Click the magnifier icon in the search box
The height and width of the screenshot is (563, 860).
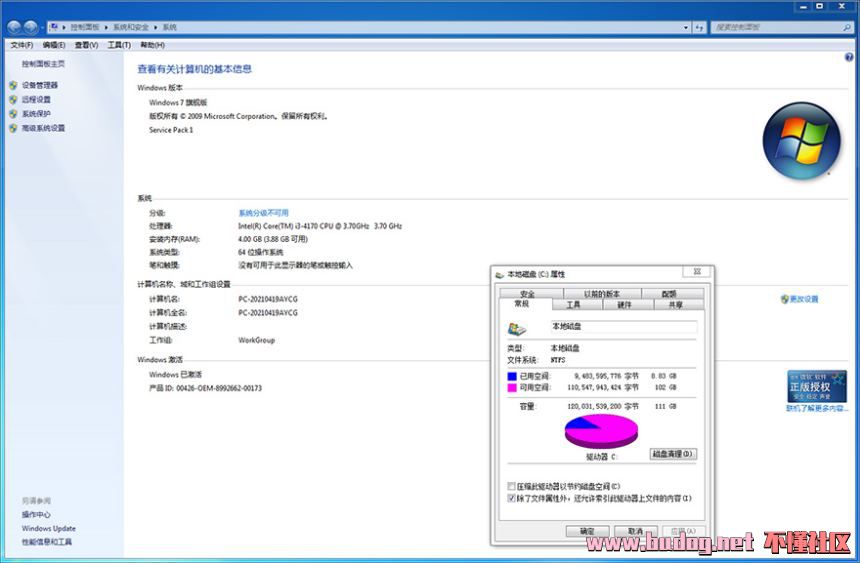[x=846, y=29]
